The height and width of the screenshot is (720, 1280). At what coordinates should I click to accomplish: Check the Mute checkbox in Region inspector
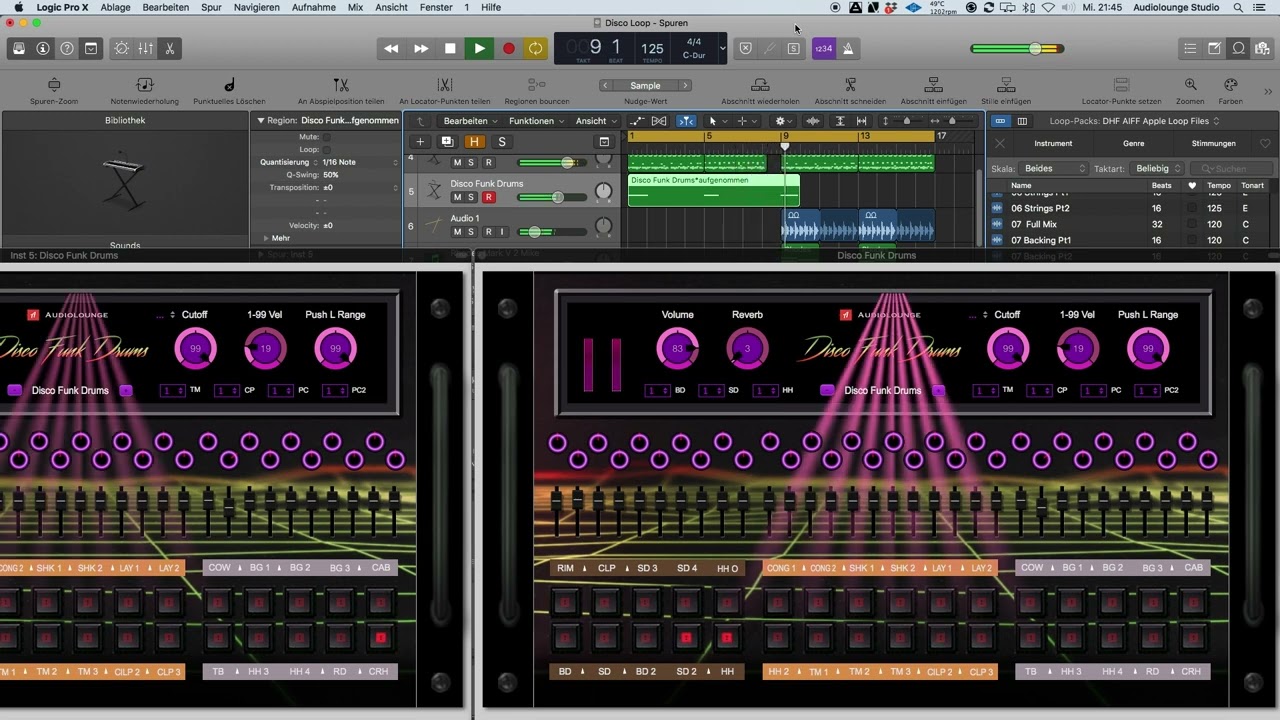coord(326,137)
